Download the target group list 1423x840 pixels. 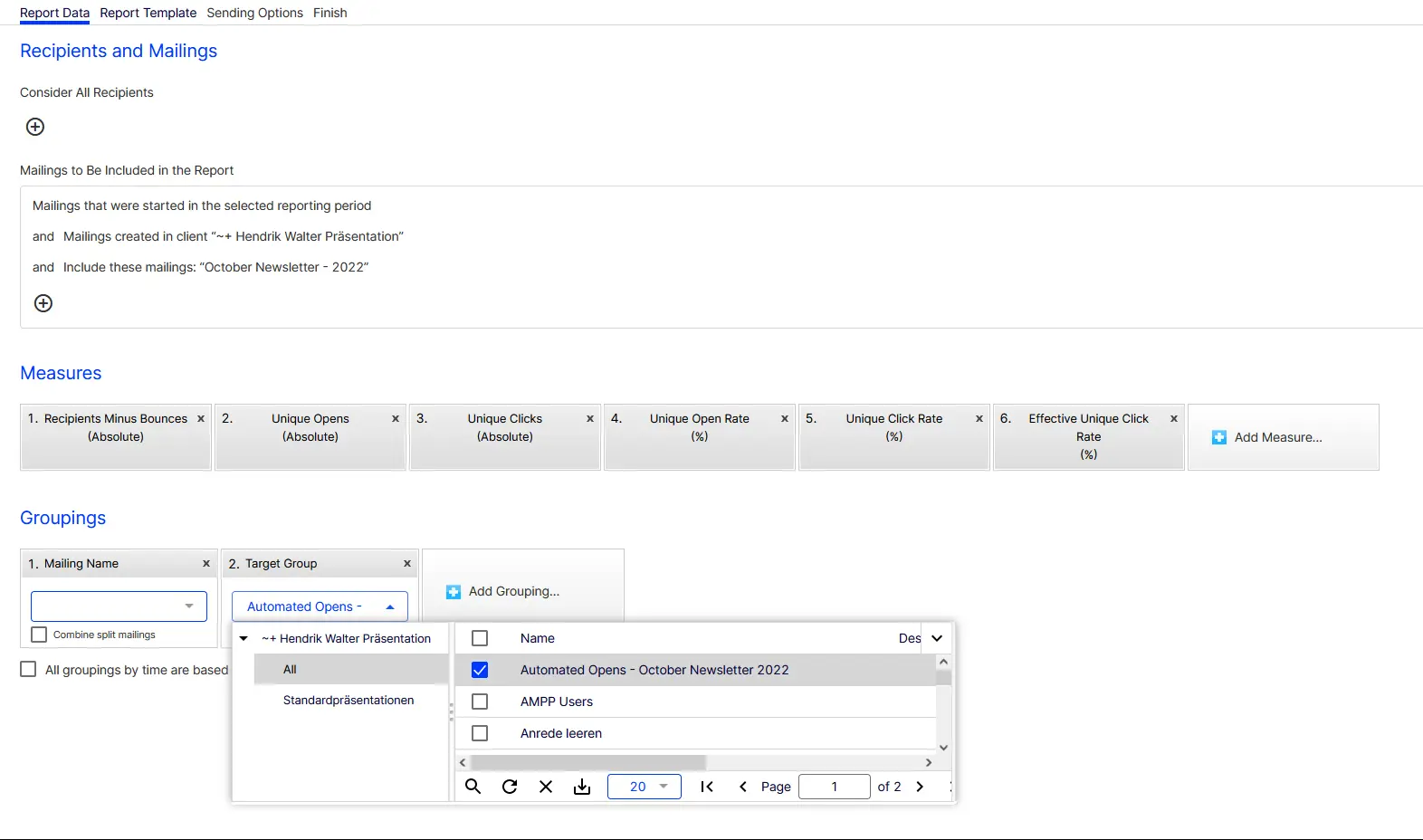click(x=582, y=787)
